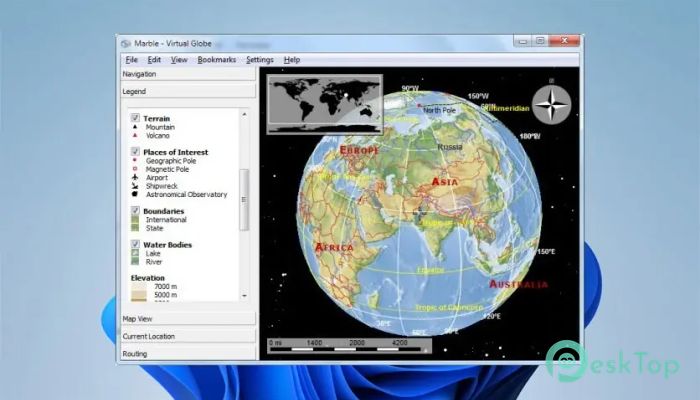Click the Elevation heading in legend

(148, 278)
